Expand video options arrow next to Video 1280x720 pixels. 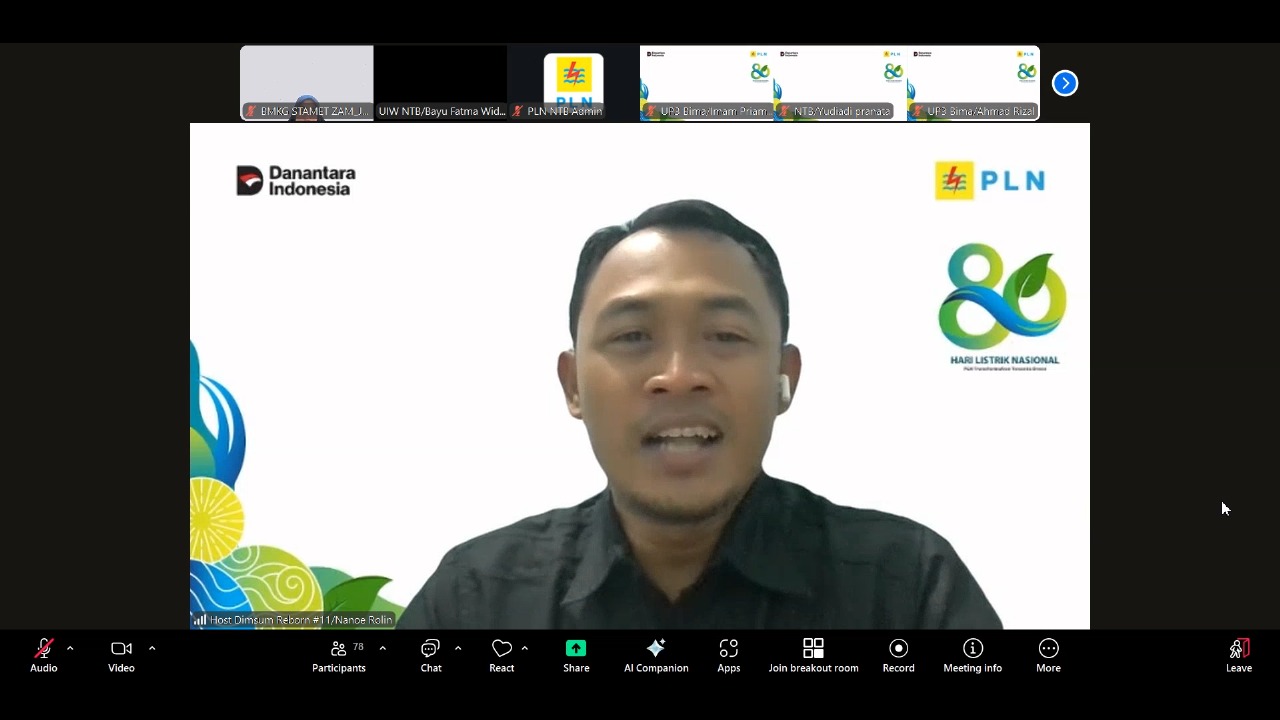point(152,649)
